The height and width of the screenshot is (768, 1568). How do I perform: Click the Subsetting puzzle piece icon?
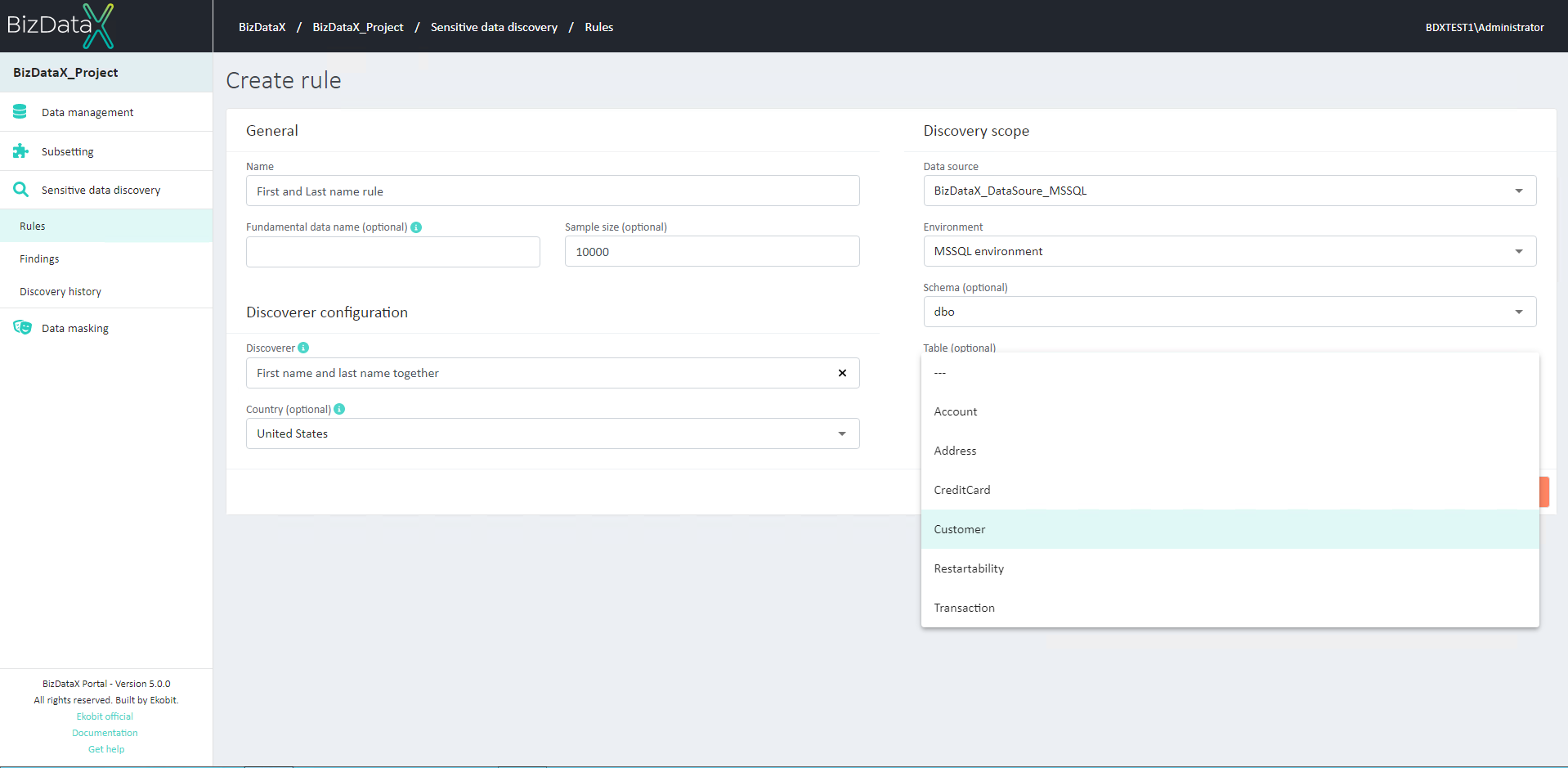20,150
